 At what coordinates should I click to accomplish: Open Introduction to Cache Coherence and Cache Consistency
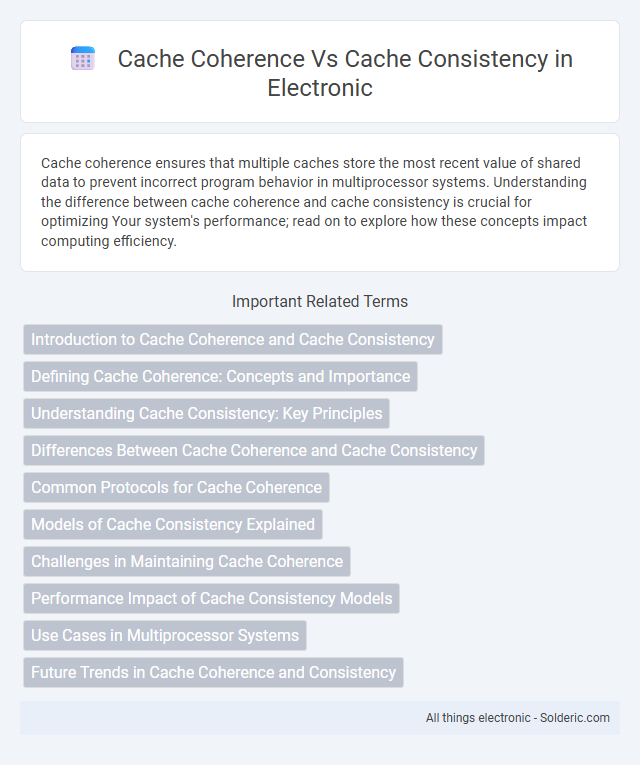tap(233, 339)
